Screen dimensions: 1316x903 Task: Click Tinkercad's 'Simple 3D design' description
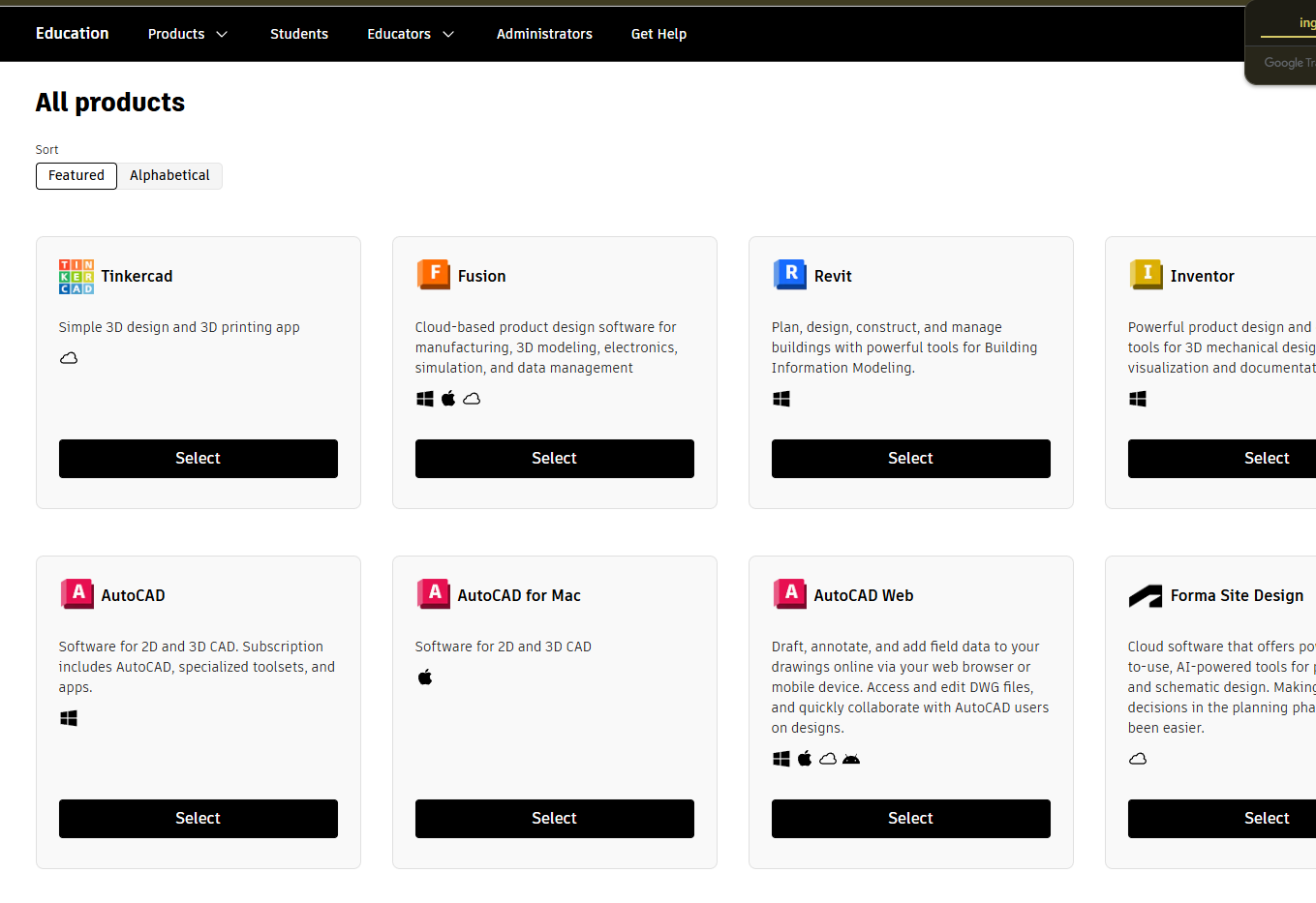tap(179, 327)
